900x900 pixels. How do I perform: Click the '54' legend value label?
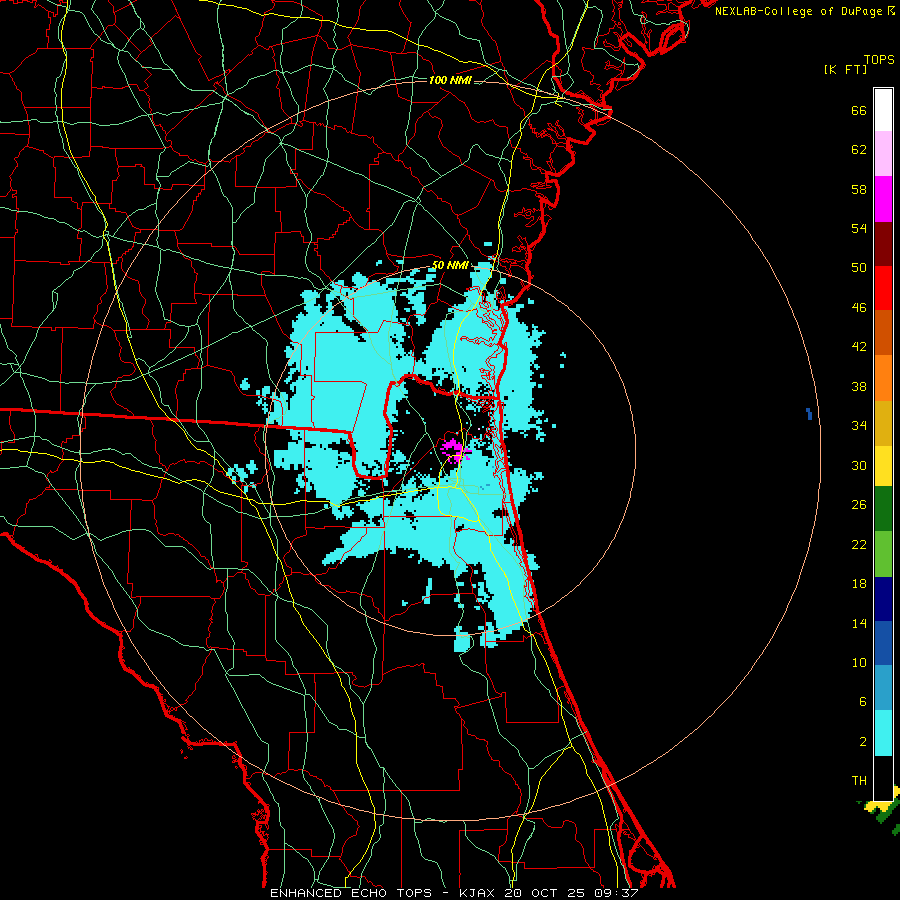[859, 228]
